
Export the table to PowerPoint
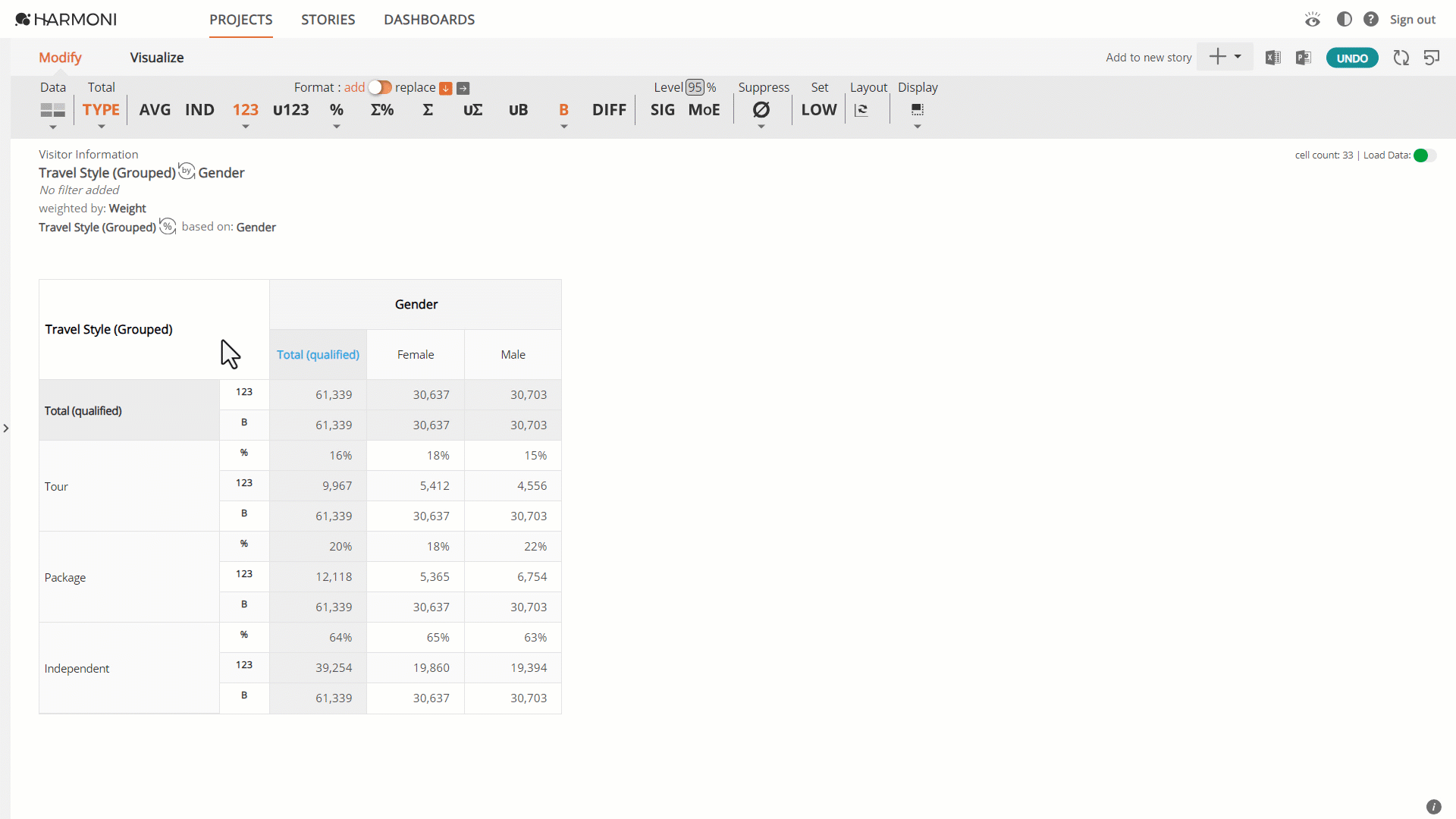(x=1304, y=58)
